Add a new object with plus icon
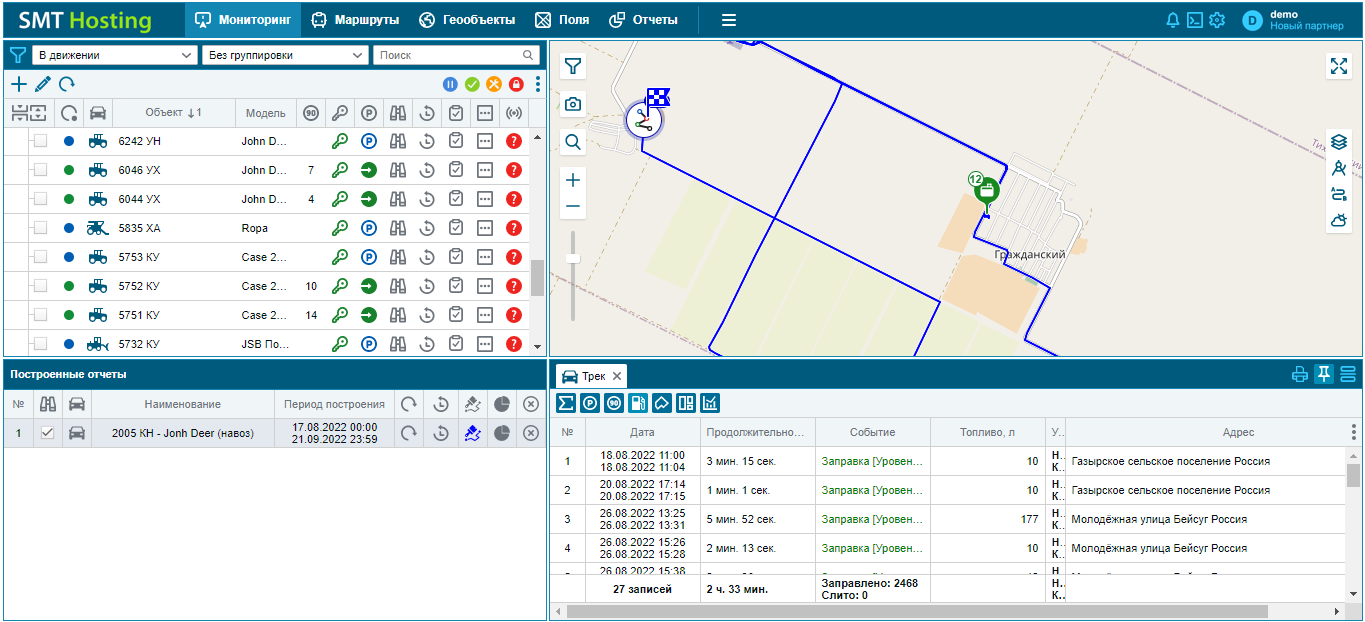This screenshot has width=1365, height=622. coord(19,84)
